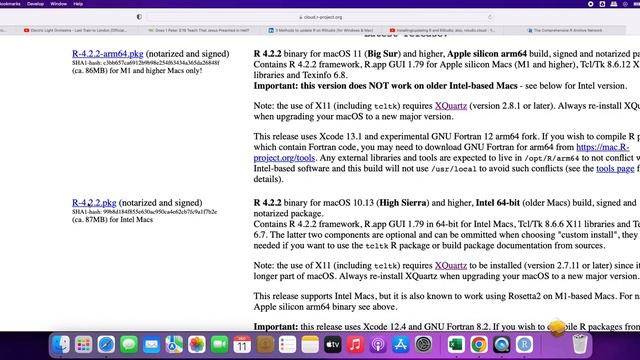This screenshot has width=640, height=360.
Task: Switch to Electric Light Orchestra YouTube tab
Action: [76, 30]
